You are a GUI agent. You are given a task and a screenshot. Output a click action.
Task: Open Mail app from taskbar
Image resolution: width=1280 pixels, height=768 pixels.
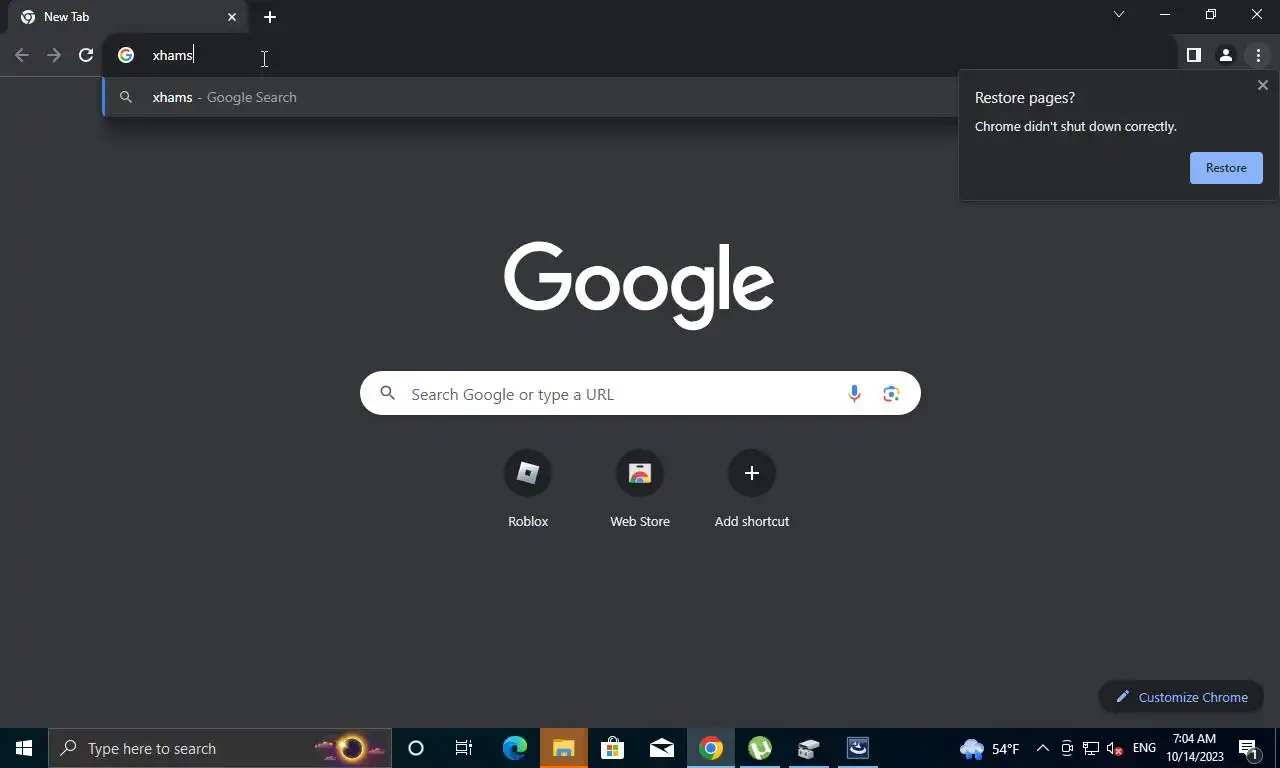661,748
